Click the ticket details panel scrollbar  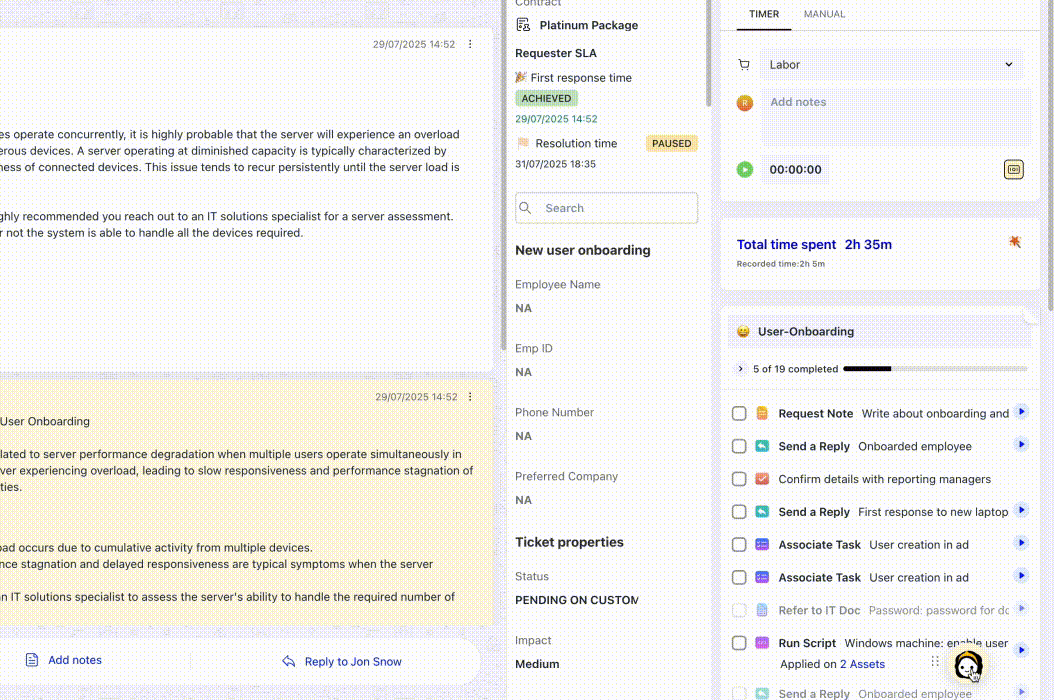(708, 53)
